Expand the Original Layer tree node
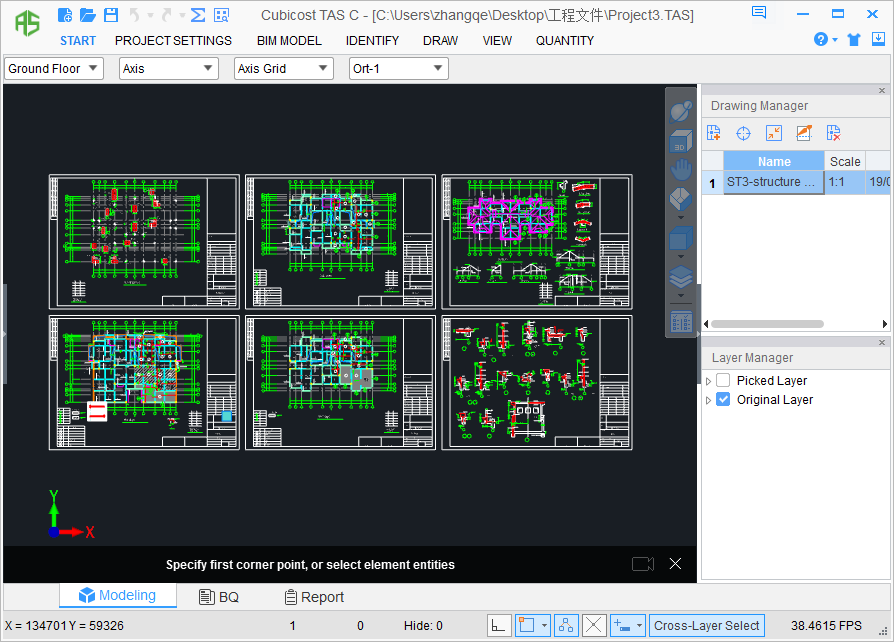This screenshot has width=894, height=642. coord(709,400)
